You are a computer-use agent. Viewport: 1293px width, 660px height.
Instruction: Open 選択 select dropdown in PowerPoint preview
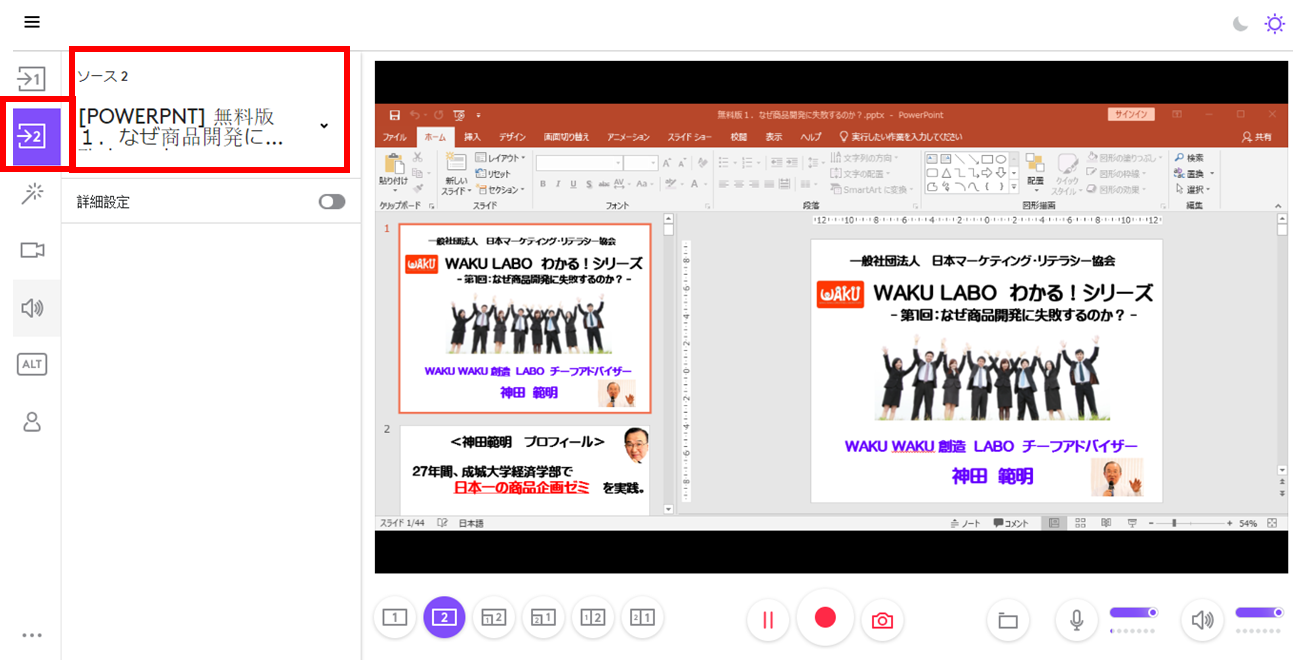1191,190
